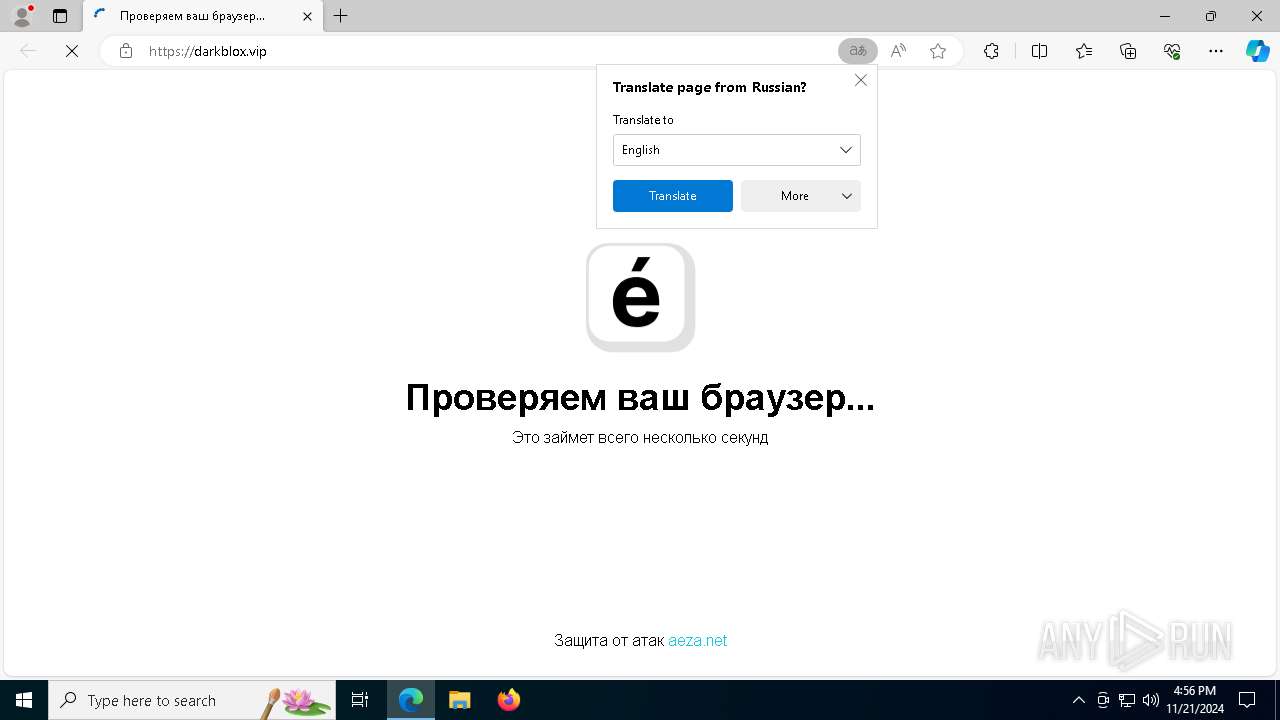Open File Explorer from taskbar
The height and width of the screenshot is (720, 1280).
pyautogui.click(x=459, y=700)
